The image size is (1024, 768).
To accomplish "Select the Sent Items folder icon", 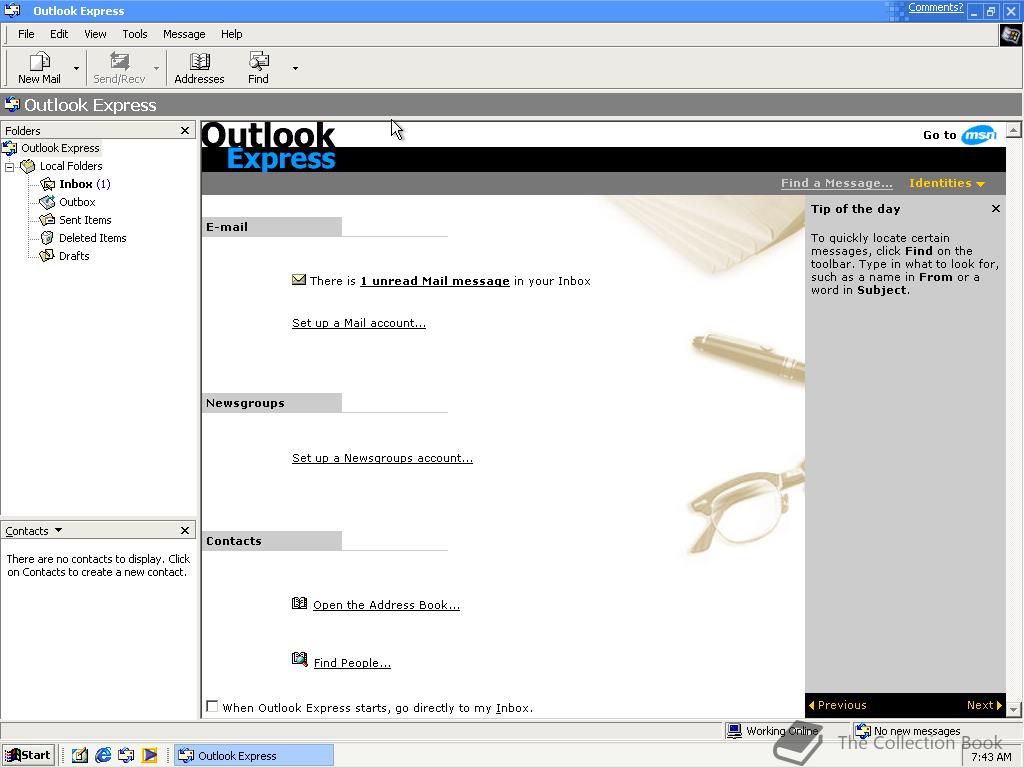I will click(x=47, y=220).
